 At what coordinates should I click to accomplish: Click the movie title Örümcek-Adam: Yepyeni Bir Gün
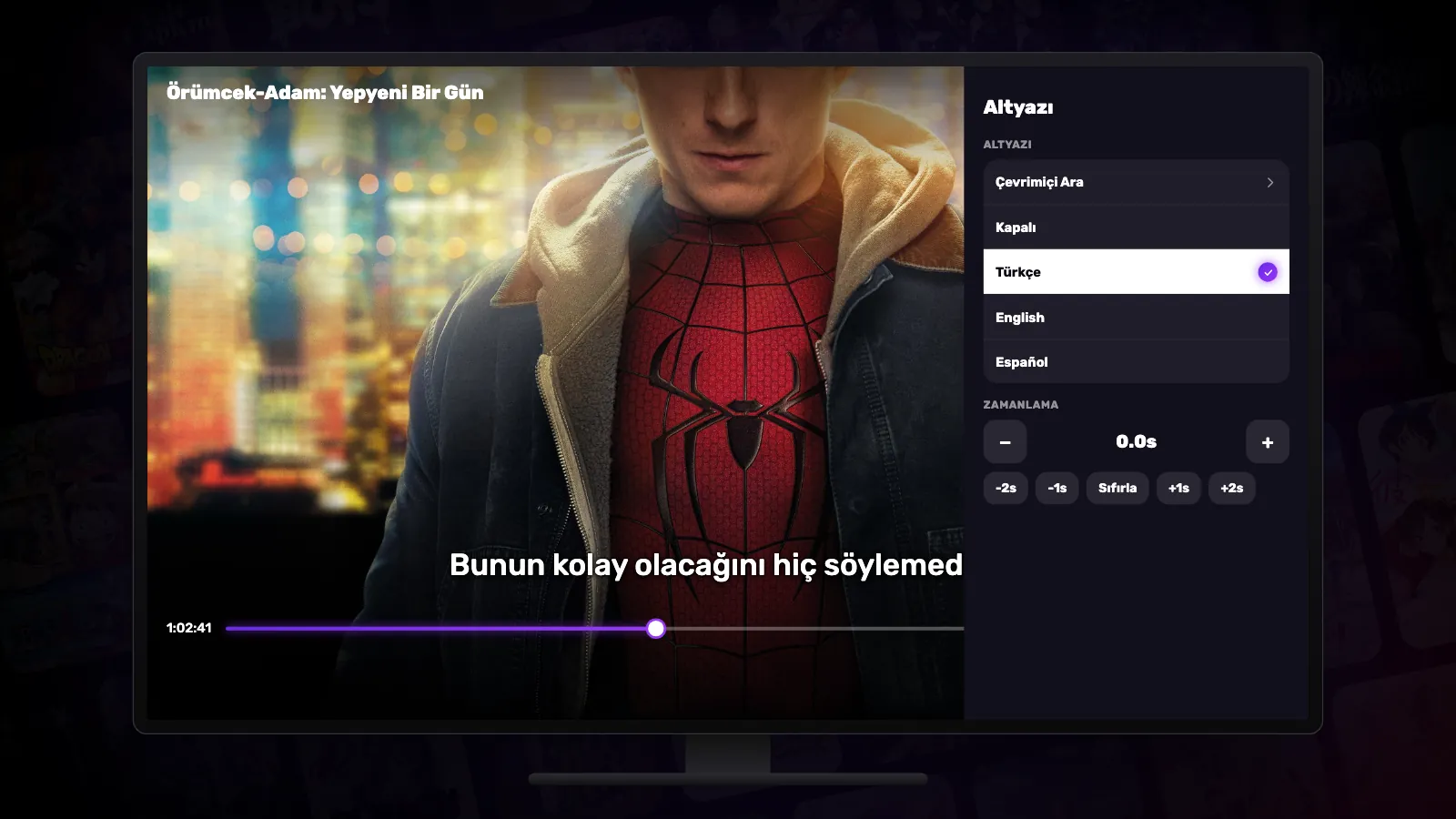(x=325, y=92)
